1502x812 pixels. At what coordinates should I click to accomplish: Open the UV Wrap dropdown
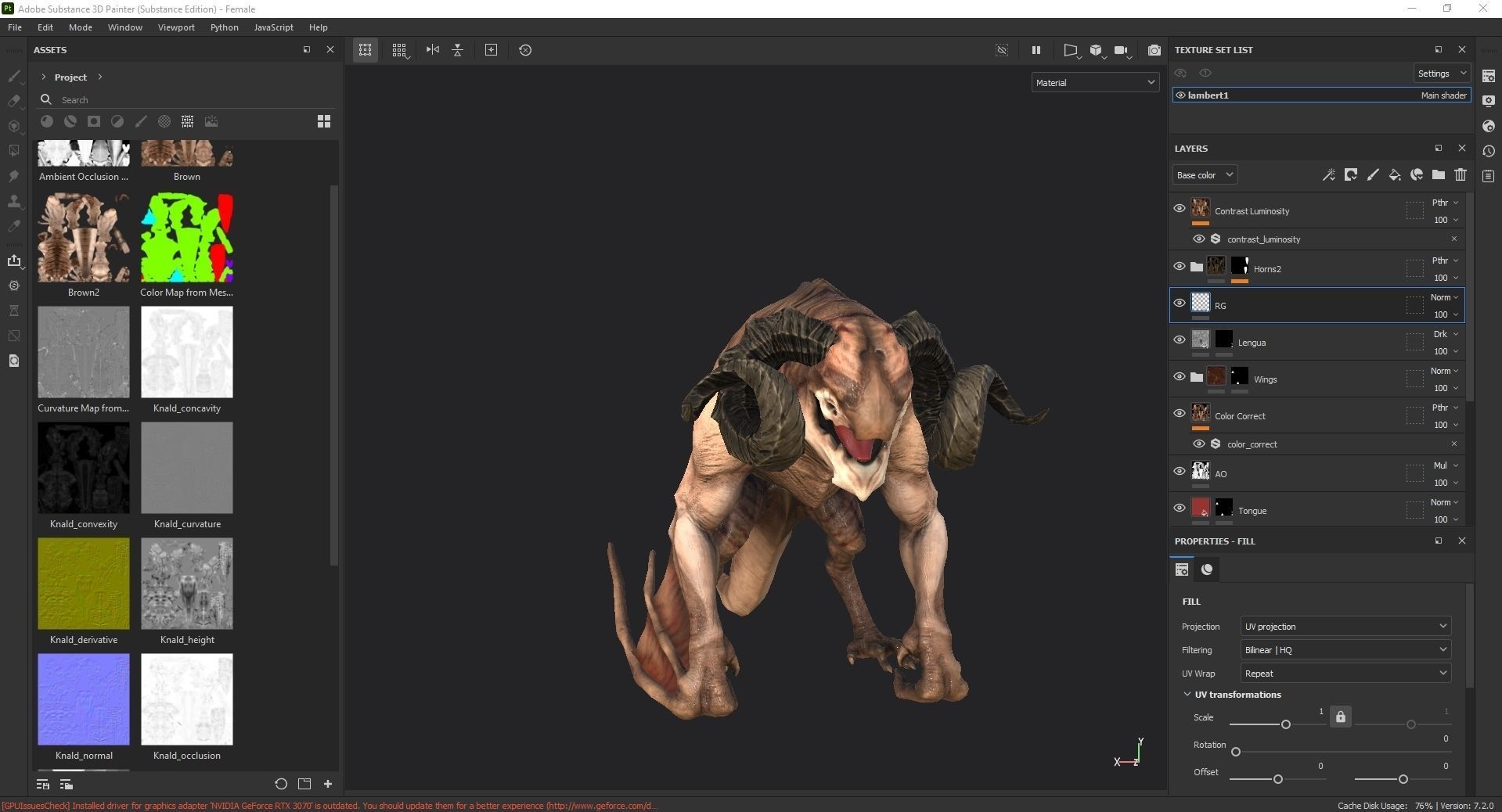[x=1345, y=674]
